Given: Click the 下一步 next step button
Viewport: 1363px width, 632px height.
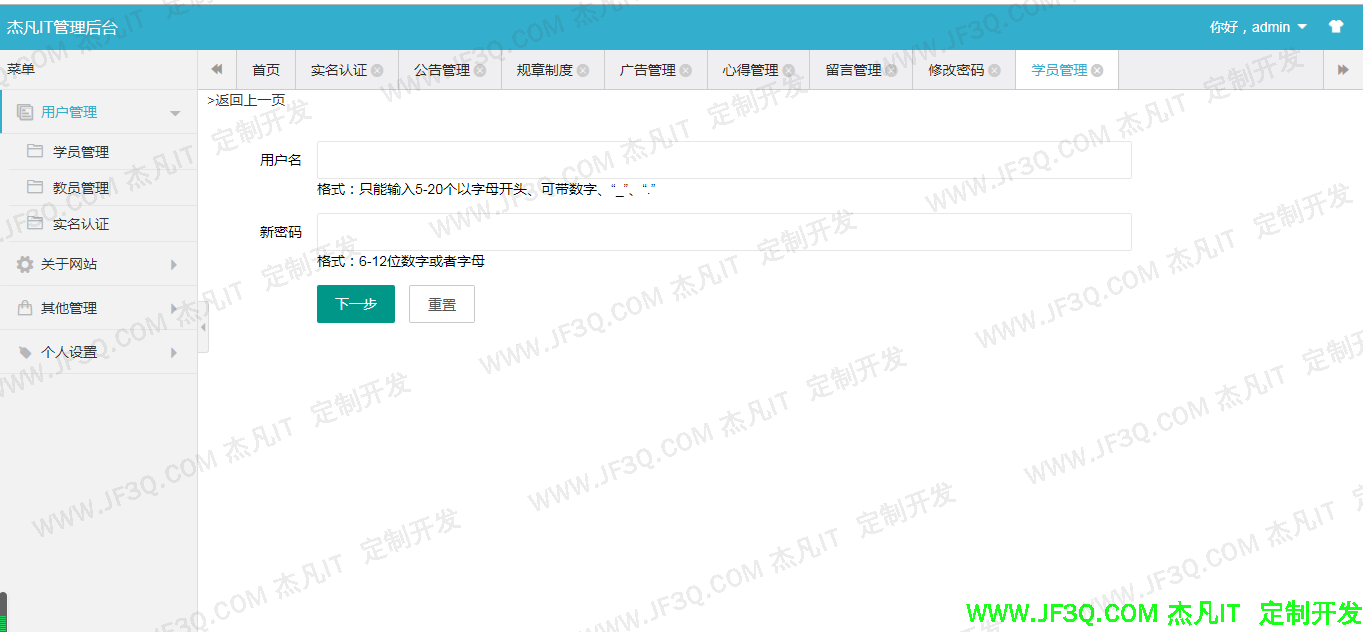Looking at the screenshot, I should point(355,304).
